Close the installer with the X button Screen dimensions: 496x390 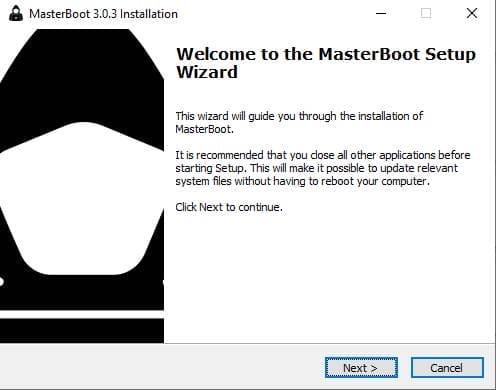pos(472,14)
